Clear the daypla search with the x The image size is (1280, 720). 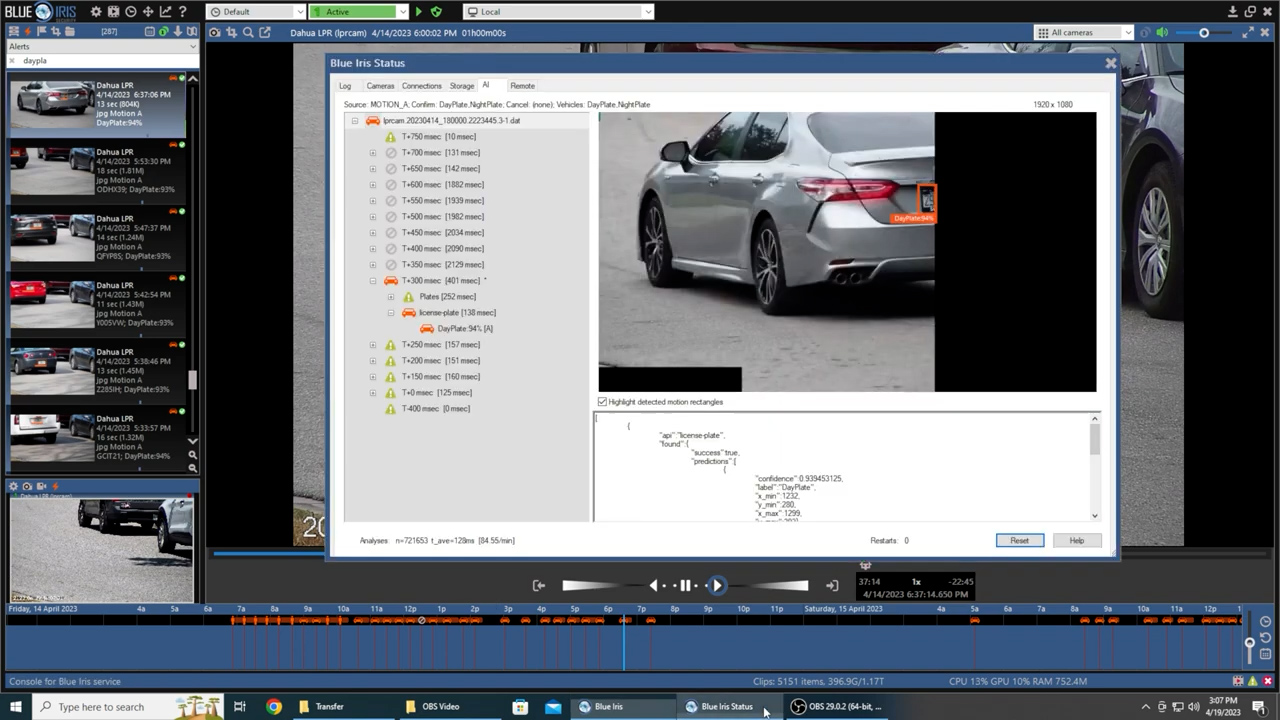pyautogui.click(x=13, y=61)
